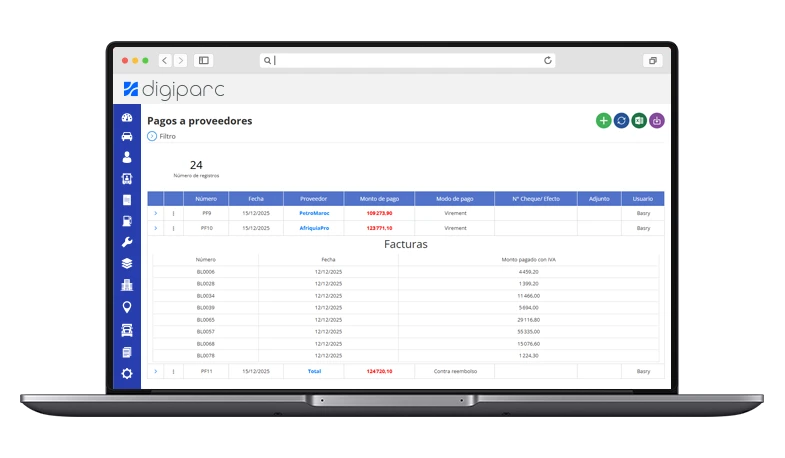Expand the PF11 payment row
Image resolution: width=785 pixels, height=458 pixels.
point(156,371)
